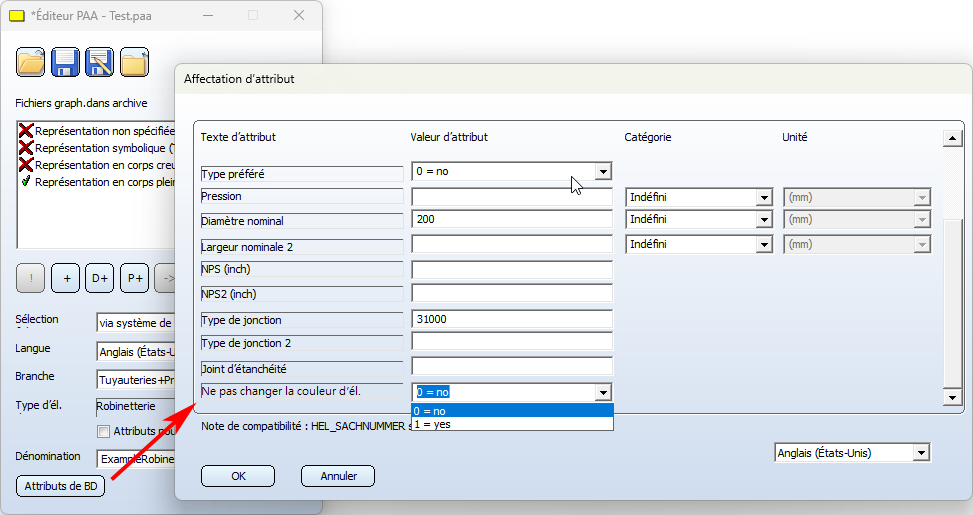Click the Diamètre nominal field containing 200
This screenshot has width=973, height=515.
(511, 219)
